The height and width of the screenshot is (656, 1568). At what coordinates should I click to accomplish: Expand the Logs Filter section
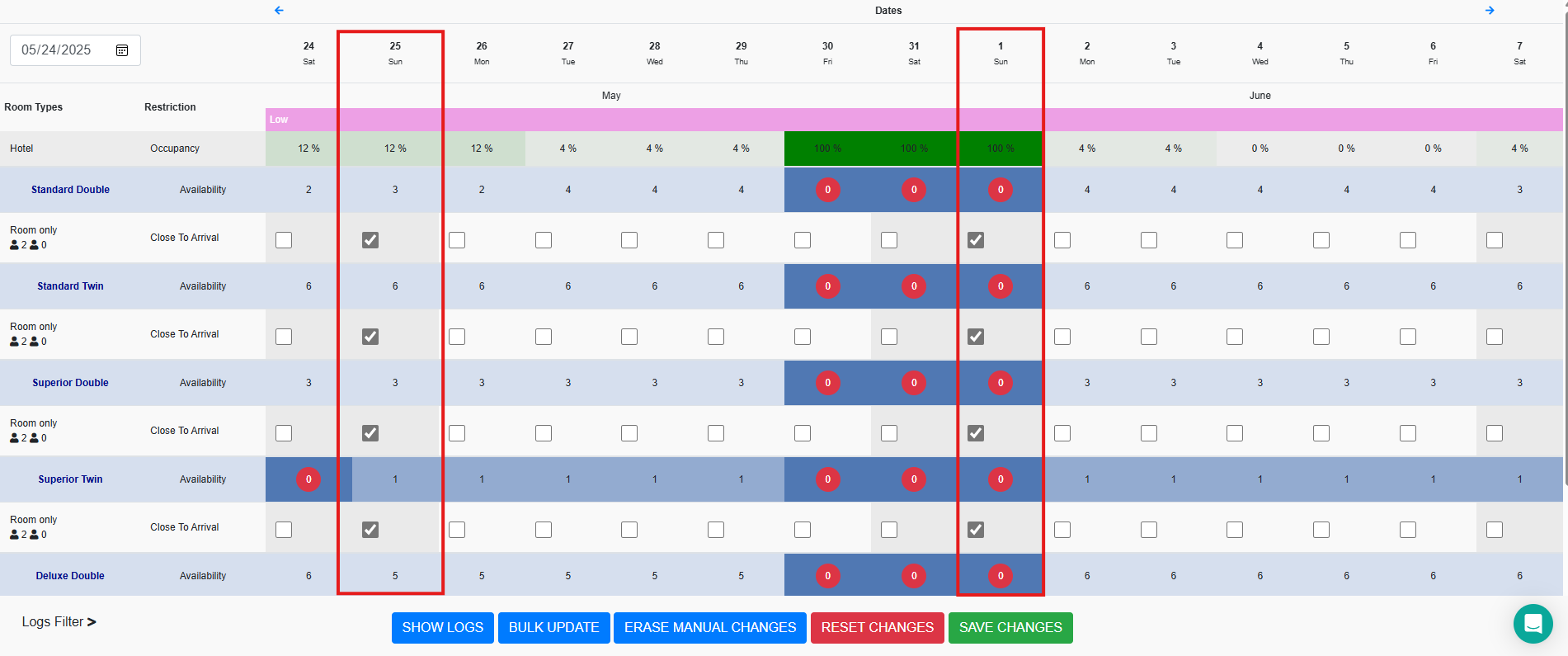pyautogui.click(x=59, y=622)
